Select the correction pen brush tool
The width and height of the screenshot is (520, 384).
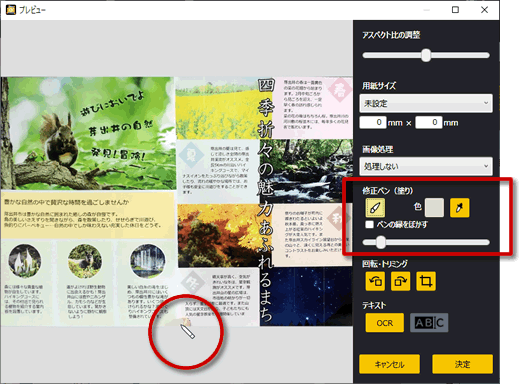[375, 208]
